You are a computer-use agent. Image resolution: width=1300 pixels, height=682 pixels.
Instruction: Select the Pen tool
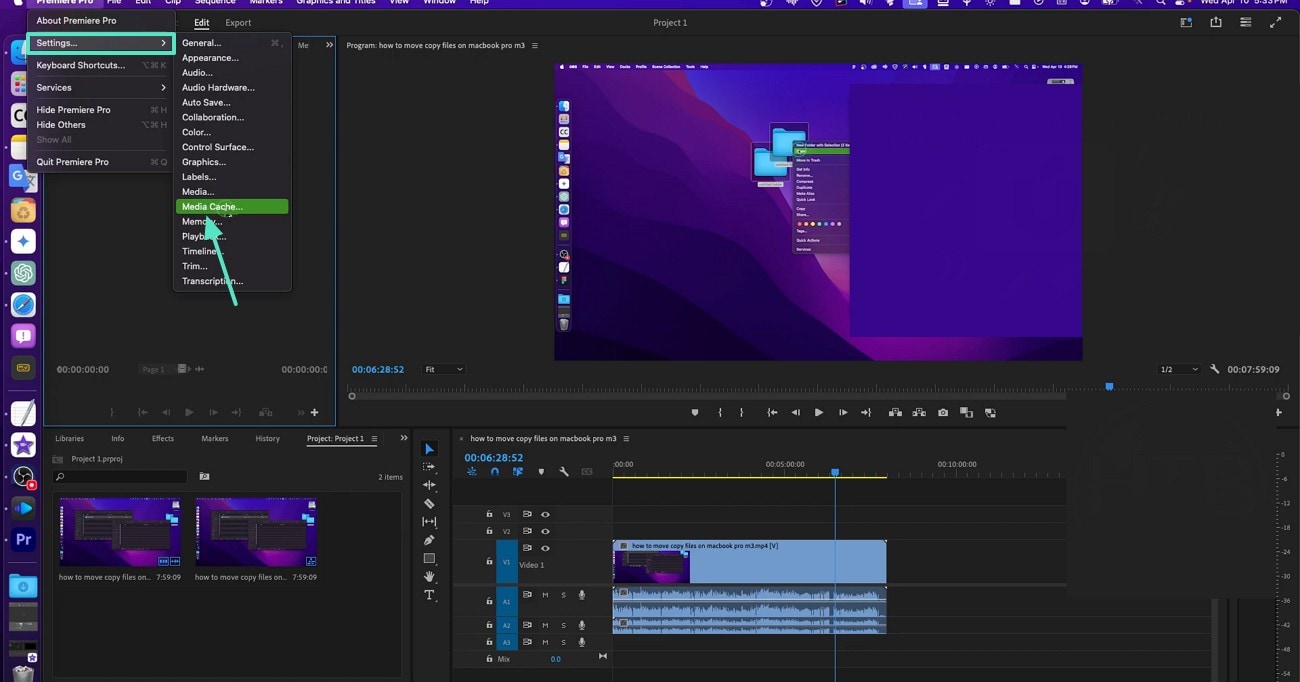(x=429, y=540)
